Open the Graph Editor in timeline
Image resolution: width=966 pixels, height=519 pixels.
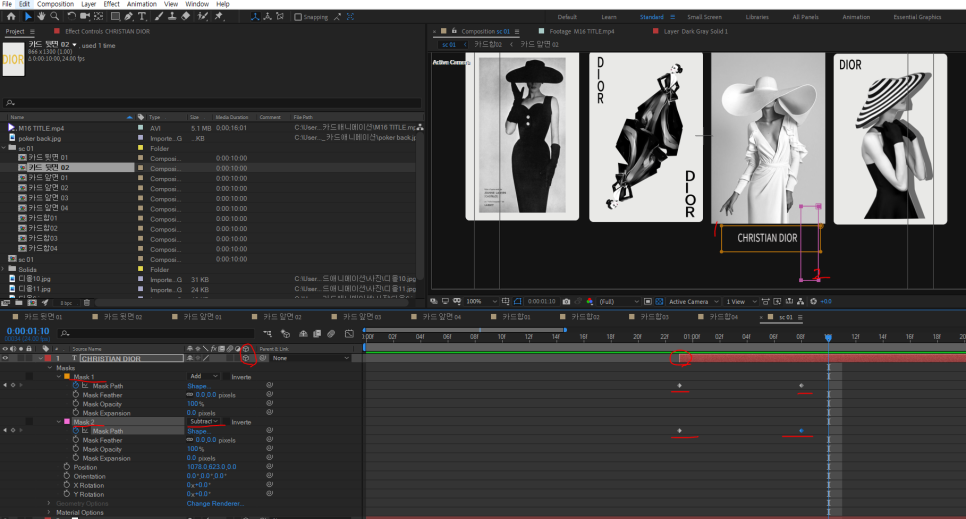point(349,333)
